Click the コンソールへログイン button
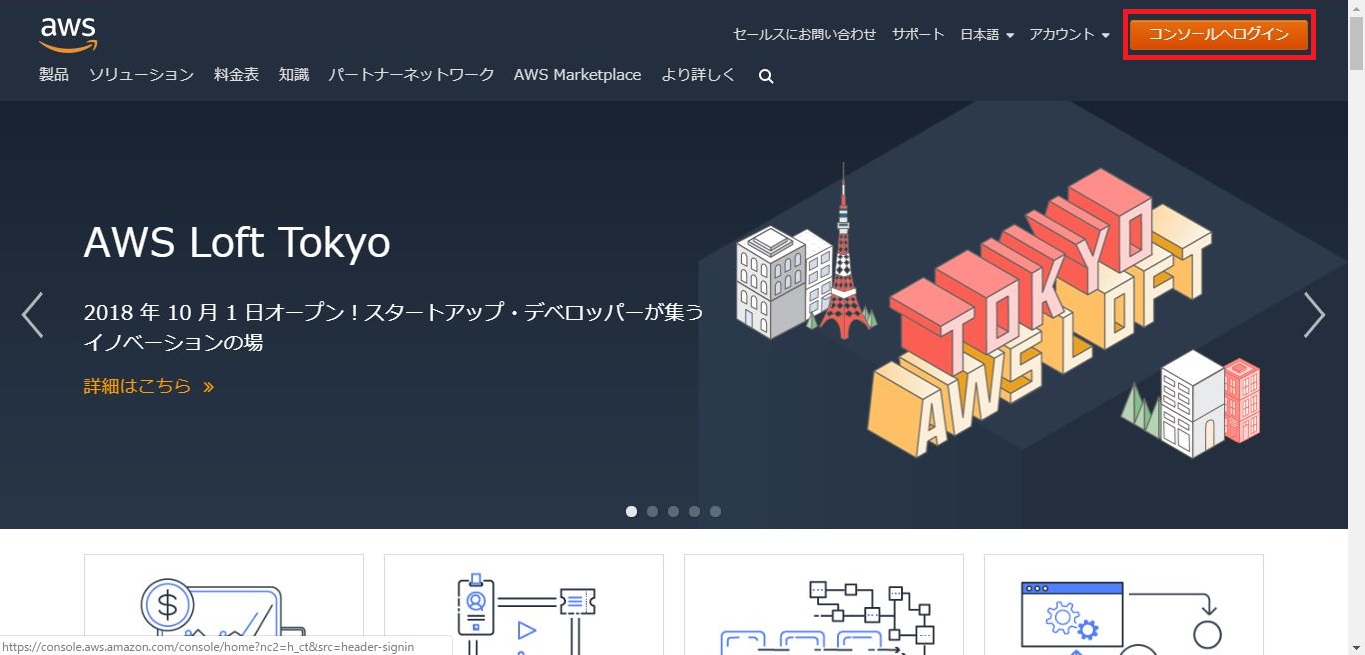1365x655 pixels. (x=1218, y=34)
